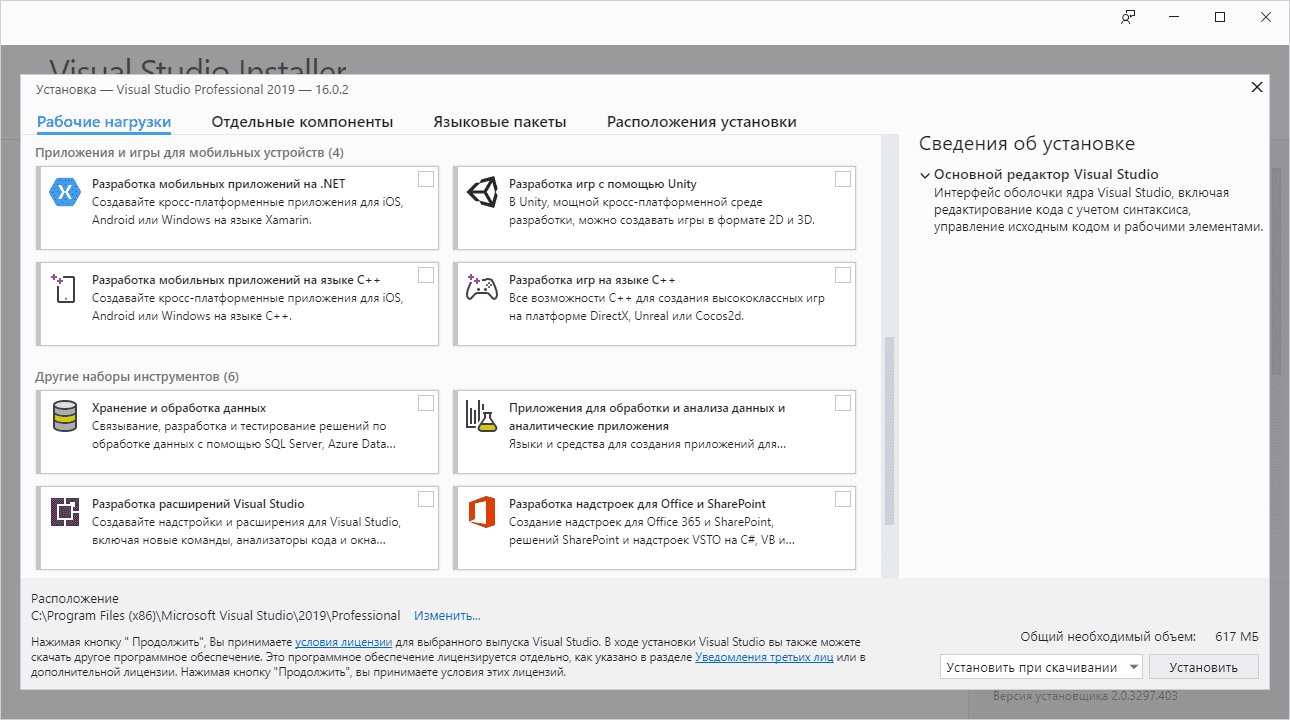Tick the C++ game development checkbox
Image resolution: width=1290 pixels, height=720 pixels.
[x=843, y=275]
